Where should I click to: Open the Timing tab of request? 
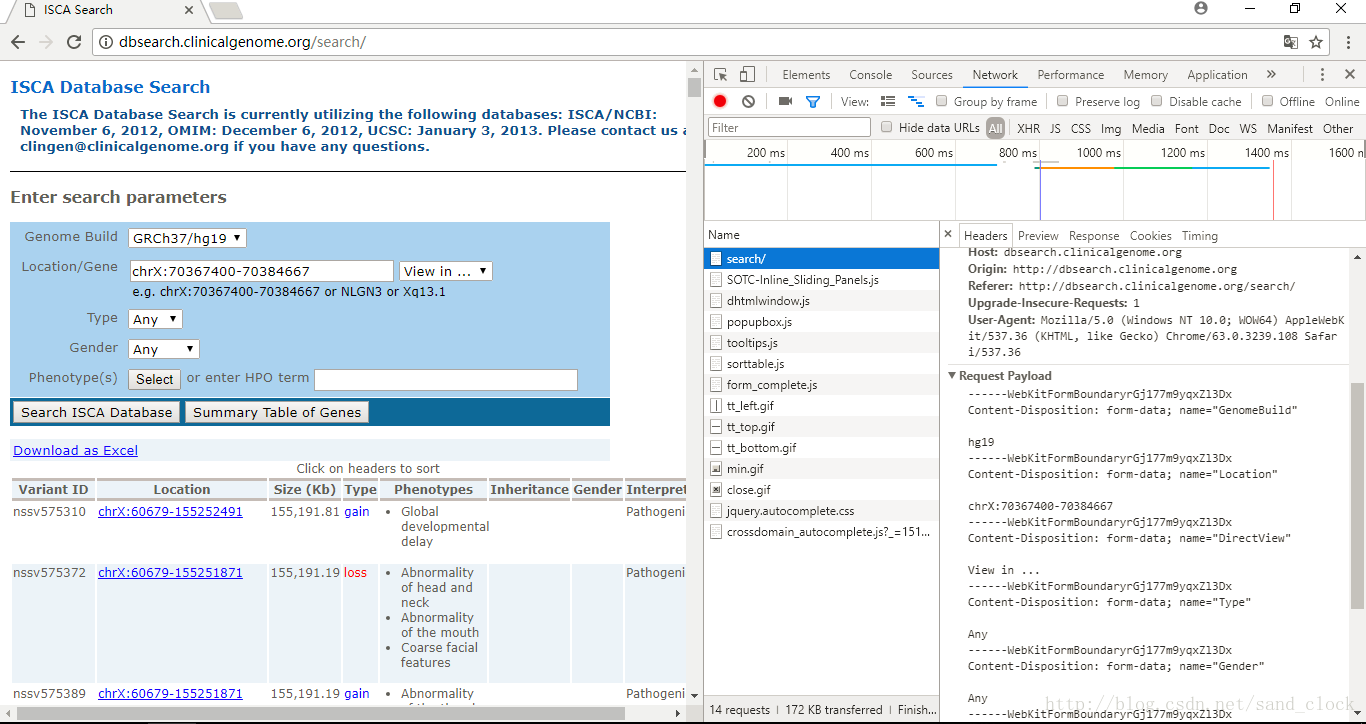[1200, 236]
